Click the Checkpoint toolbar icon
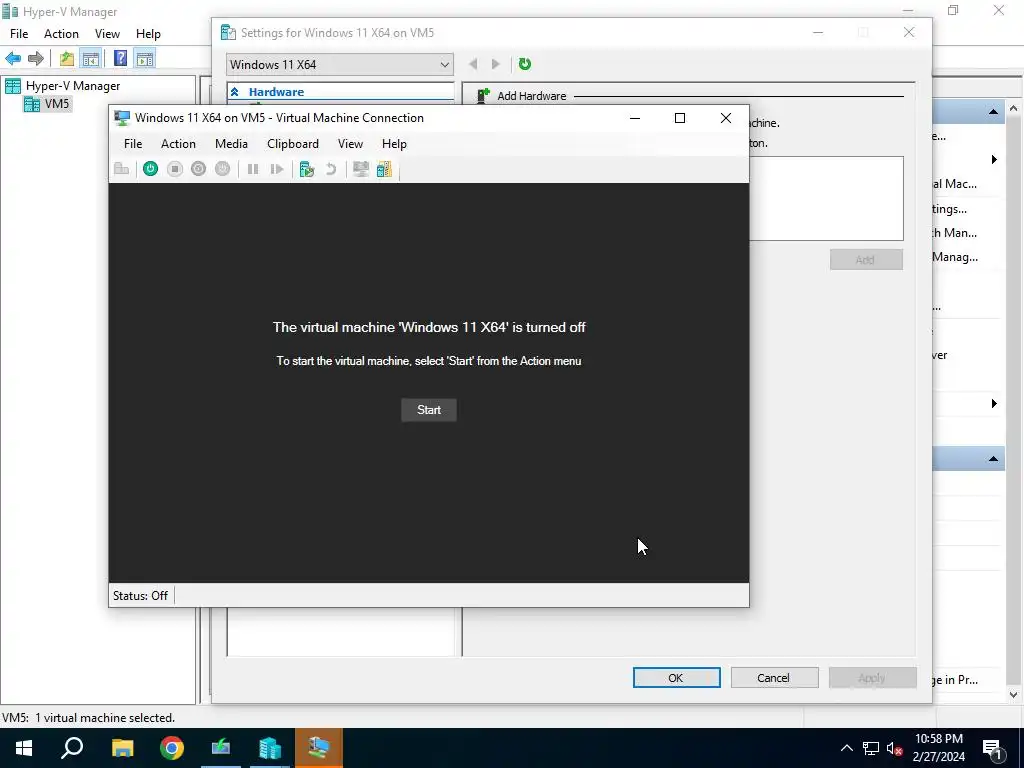Viewport: 1024px width, 768px height. tap(307, 169)
